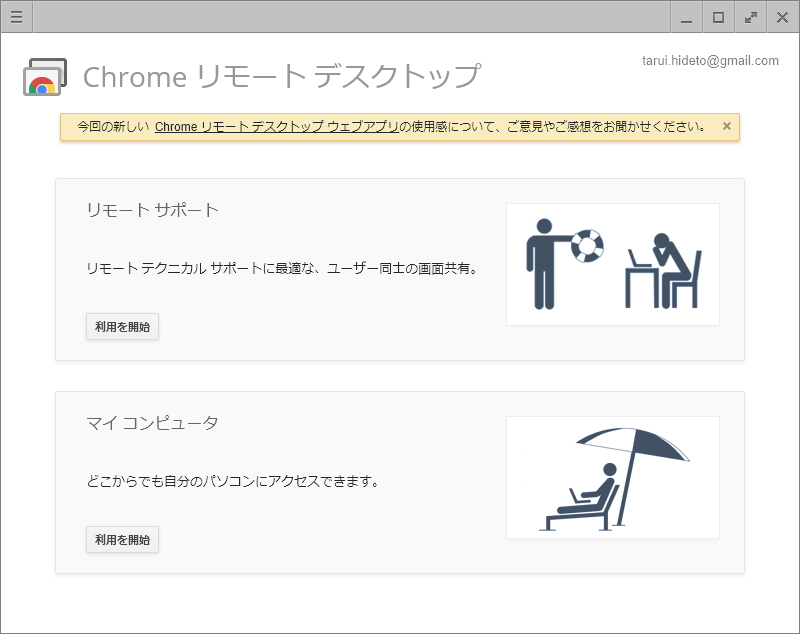Open the hamburger menu
800x634 pixels.
pyautogui.click(x=16, y=16)
